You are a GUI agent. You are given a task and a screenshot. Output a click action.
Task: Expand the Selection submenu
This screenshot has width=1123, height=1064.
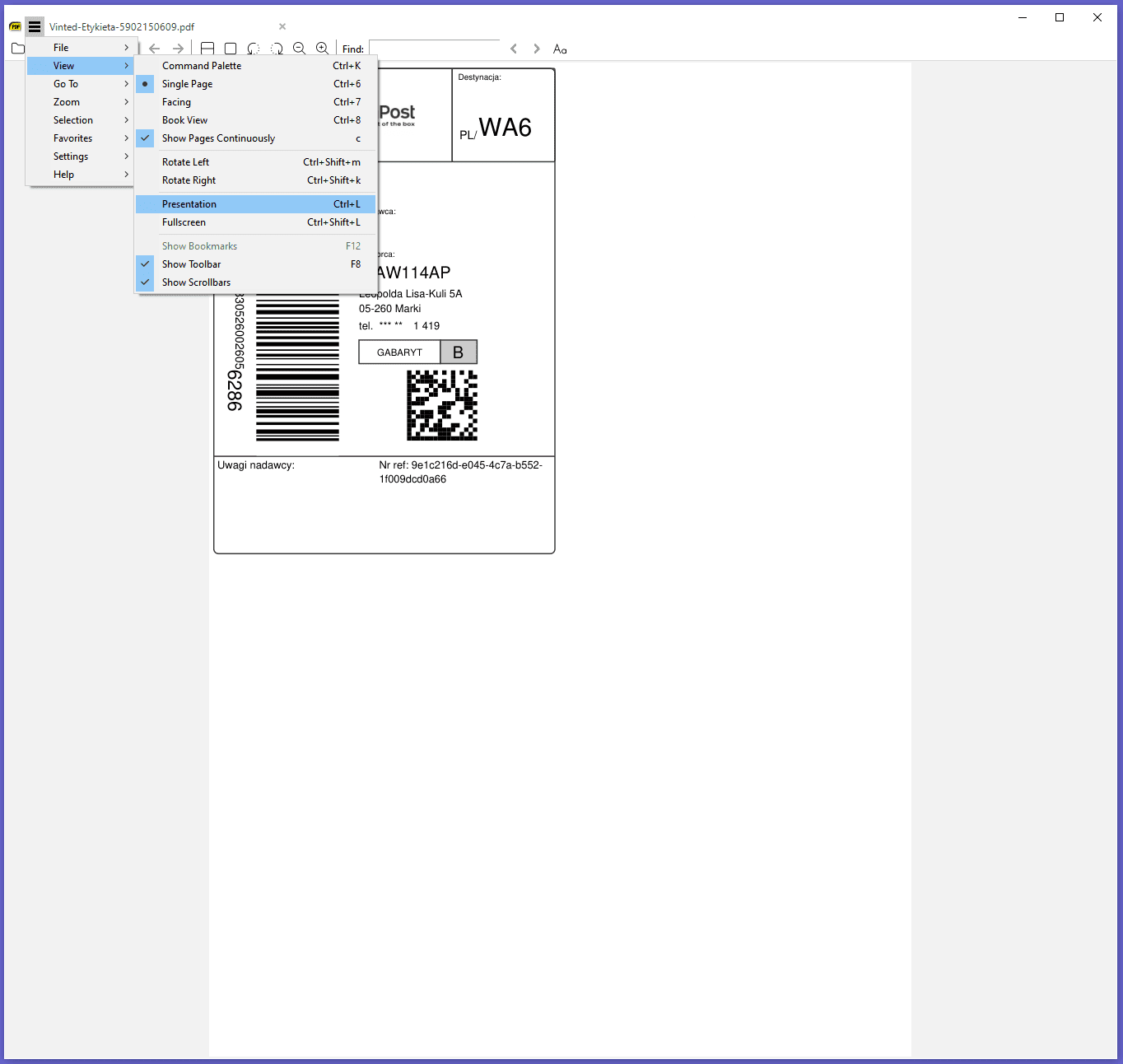(80, 120)
